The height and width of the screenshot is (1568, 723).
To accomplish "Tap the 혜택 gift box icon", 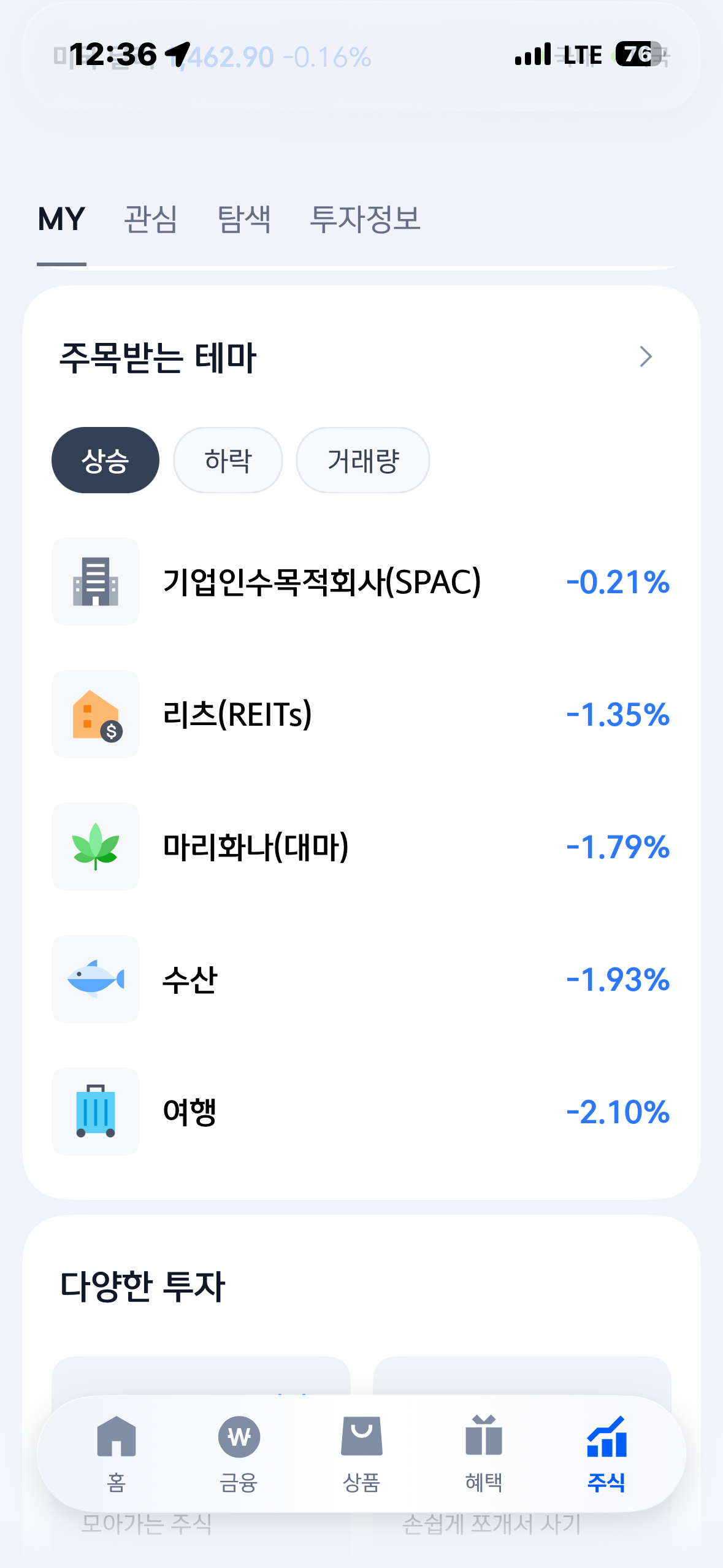I will pos(484,1435).
